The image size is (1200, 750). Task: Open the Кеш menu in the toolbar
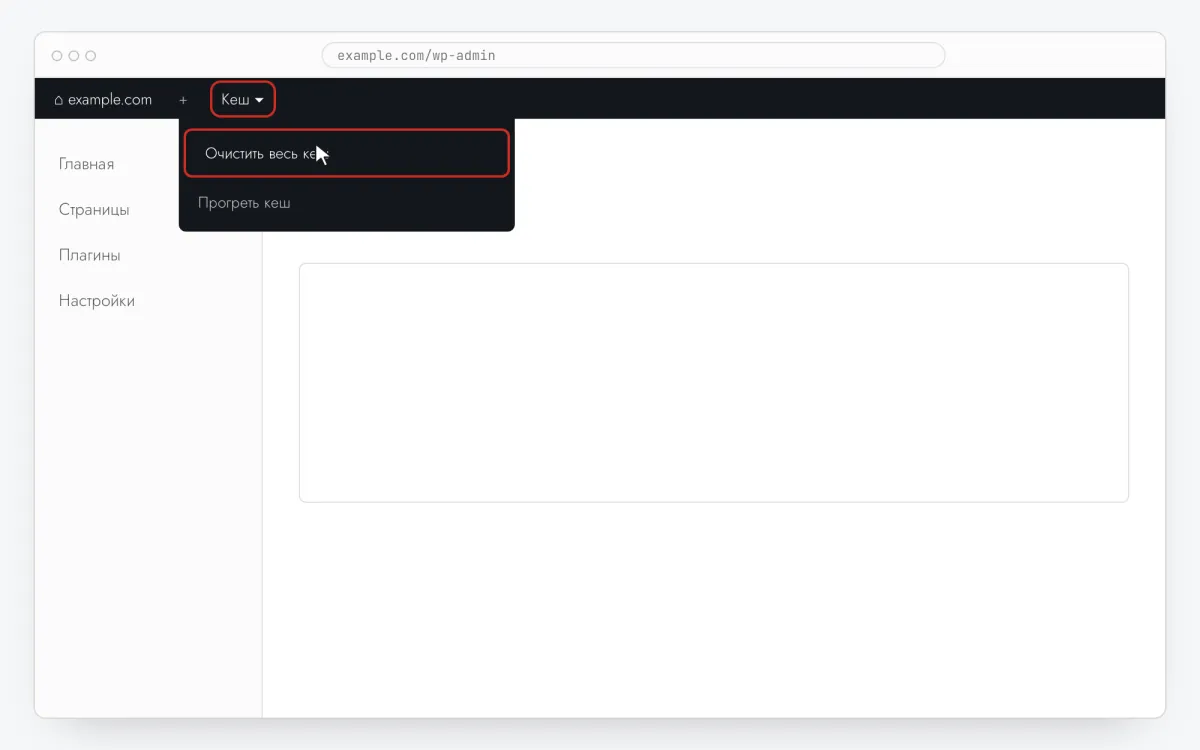pyautogui.click(x=242, y=99)
